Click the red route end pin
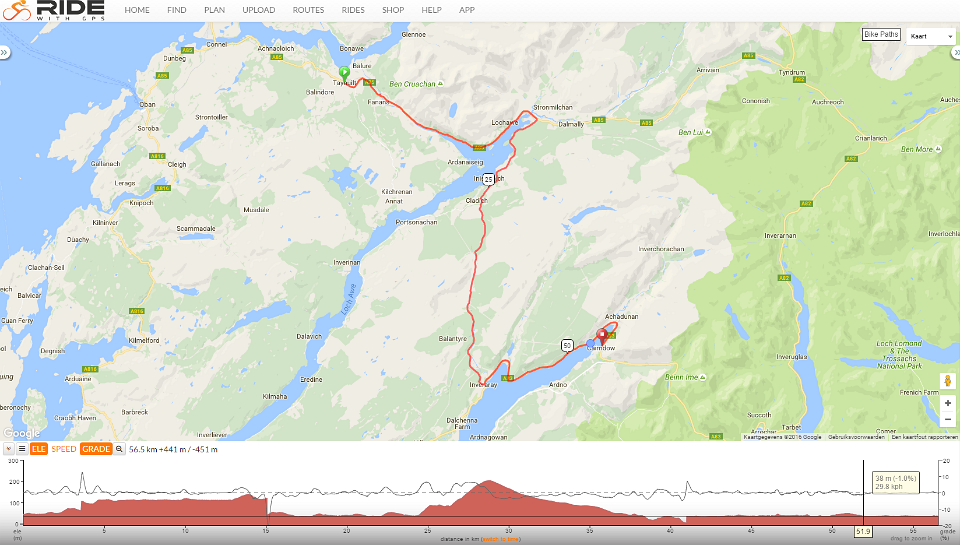This screenshot has width=960, height=545. pyautogui.click(x=602, y=337)
